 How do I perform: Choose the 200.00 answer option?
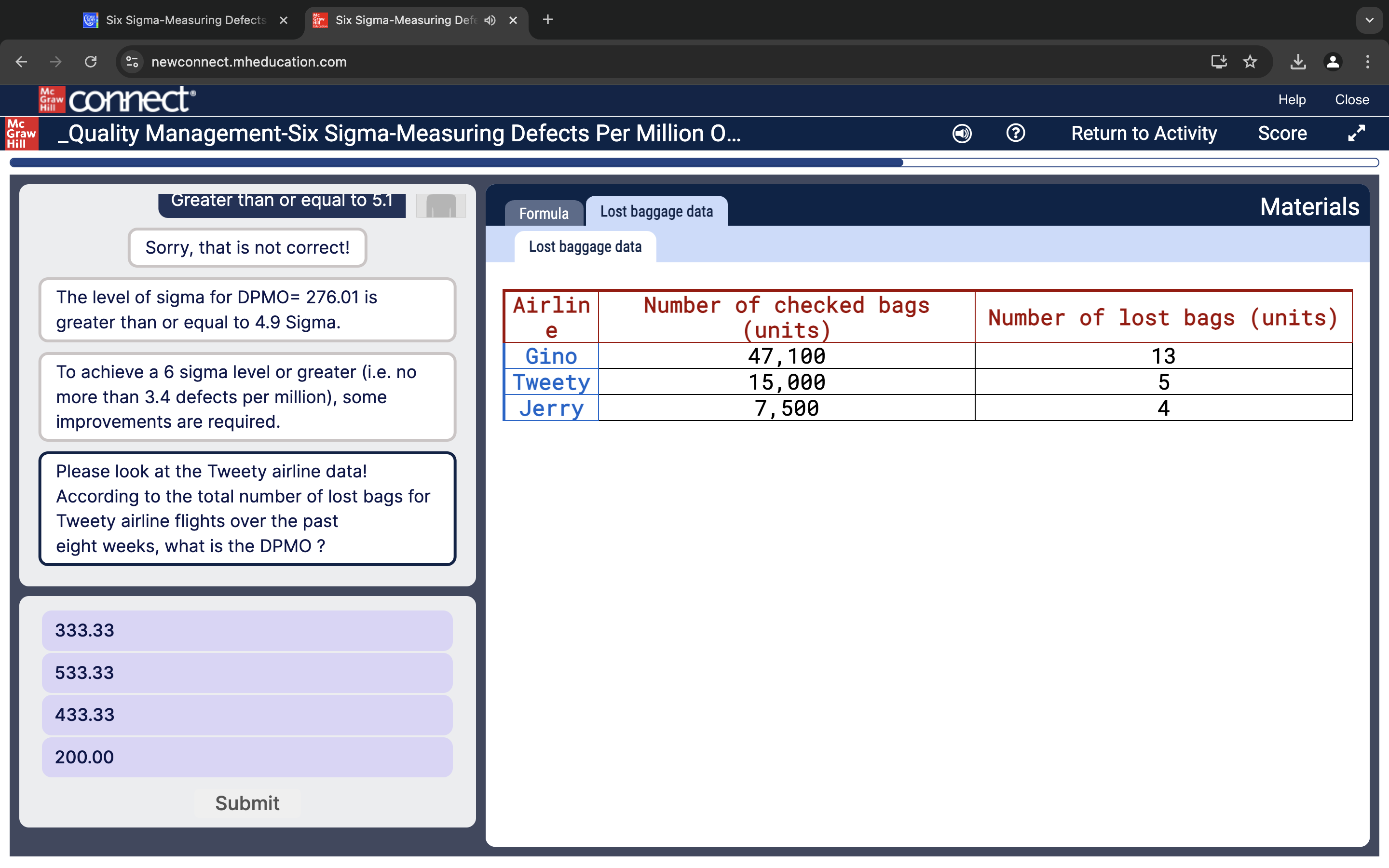tap(247, 757)
